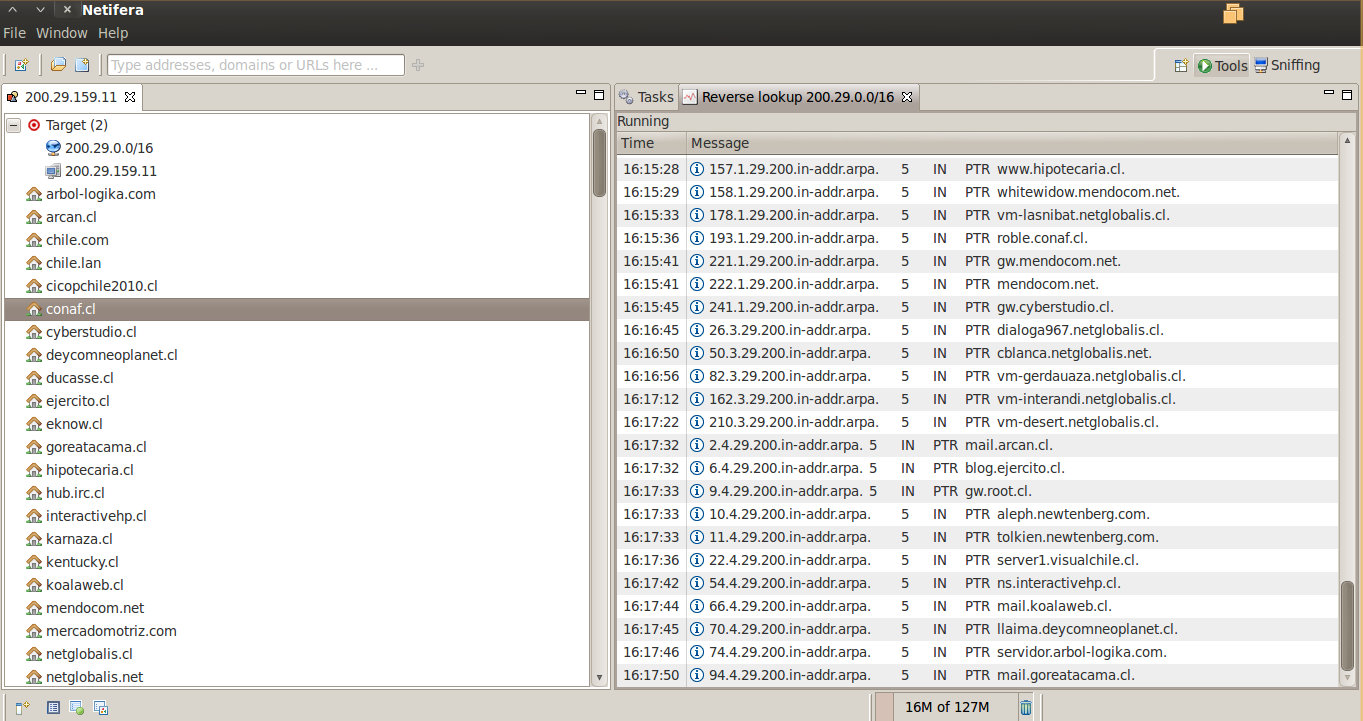Open the File menu
Image resolution: width=1363 pixels, height=721 pixels.
click(14, 32)
